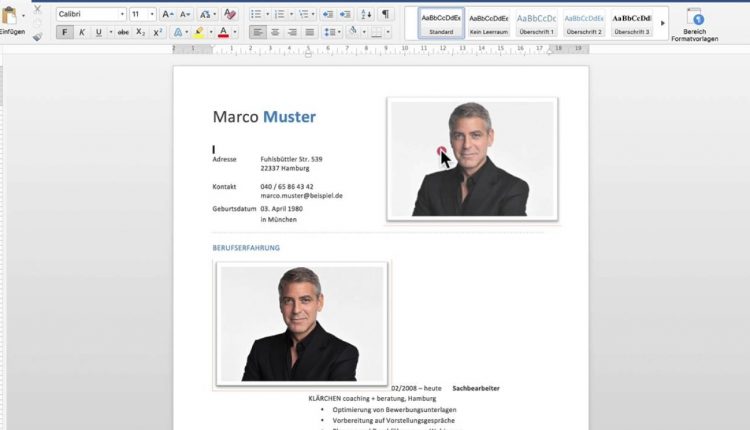Click the address line 22337 Hamburg
This screenshot has height=430, width=750.
(285, 168)
